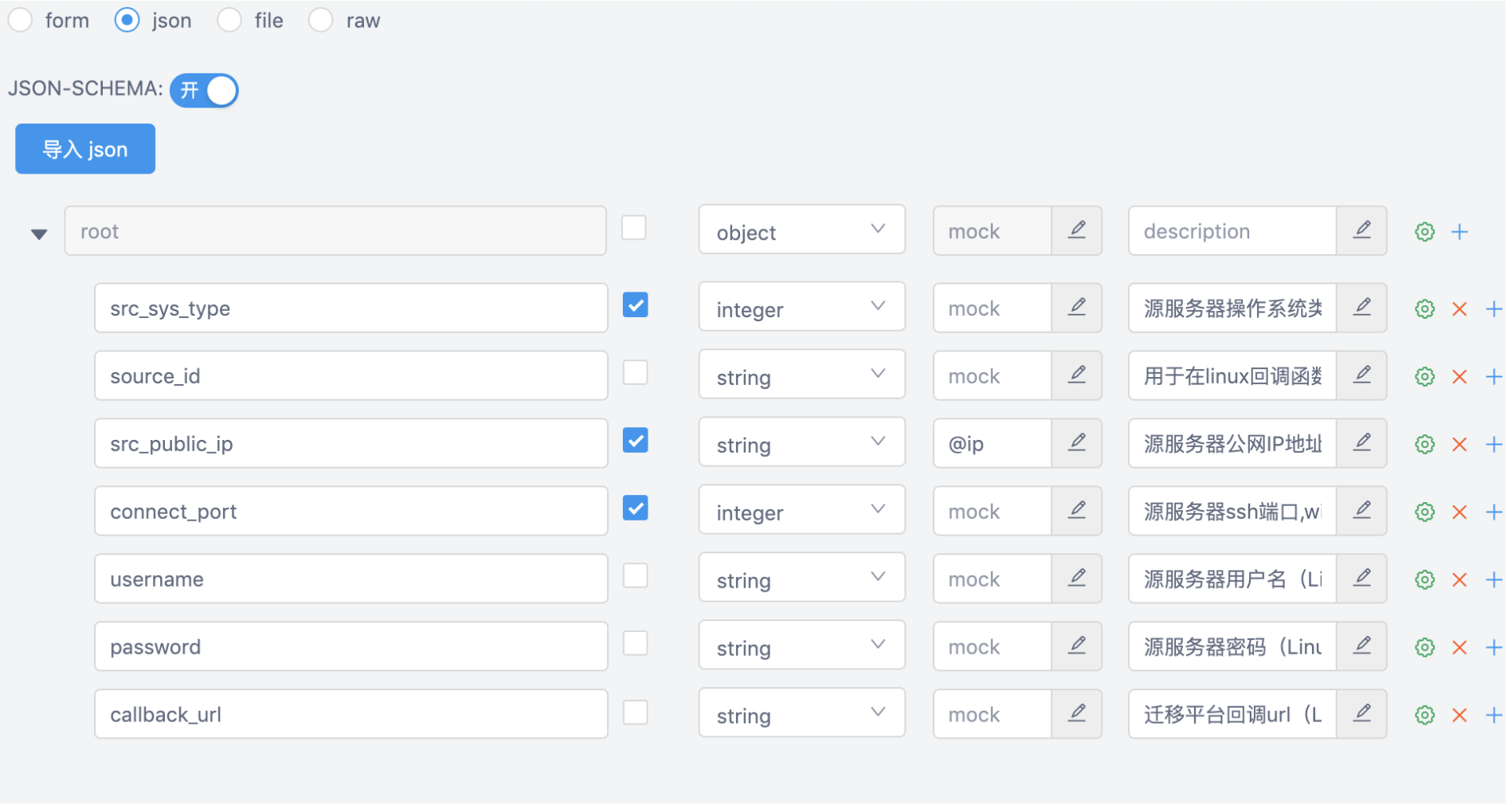Viewport: 1512px width, 805px height.
Task: Click the 导入 json button
Action: click(85, 149)
